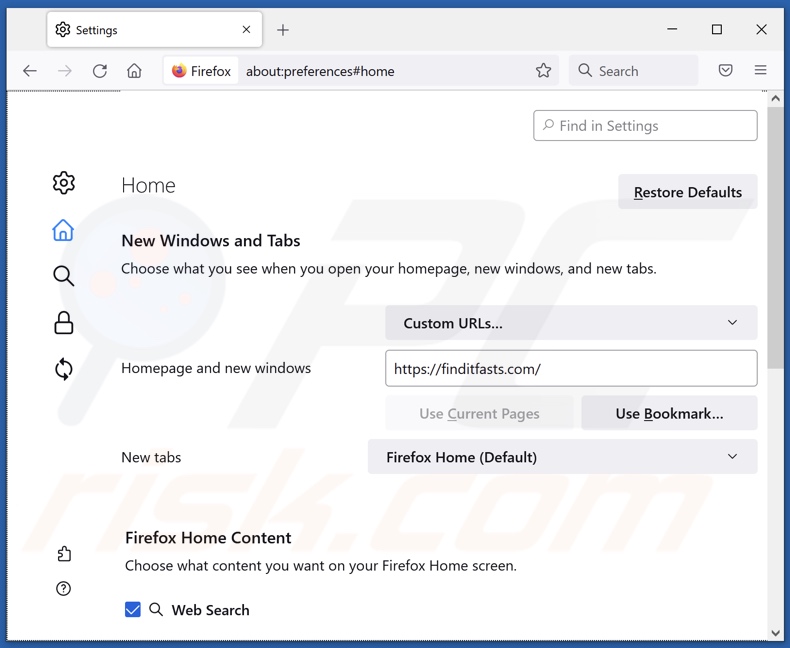Minimize the Firefox window
This screenshot has height=648, width=790.
click(x=672, y=29)
